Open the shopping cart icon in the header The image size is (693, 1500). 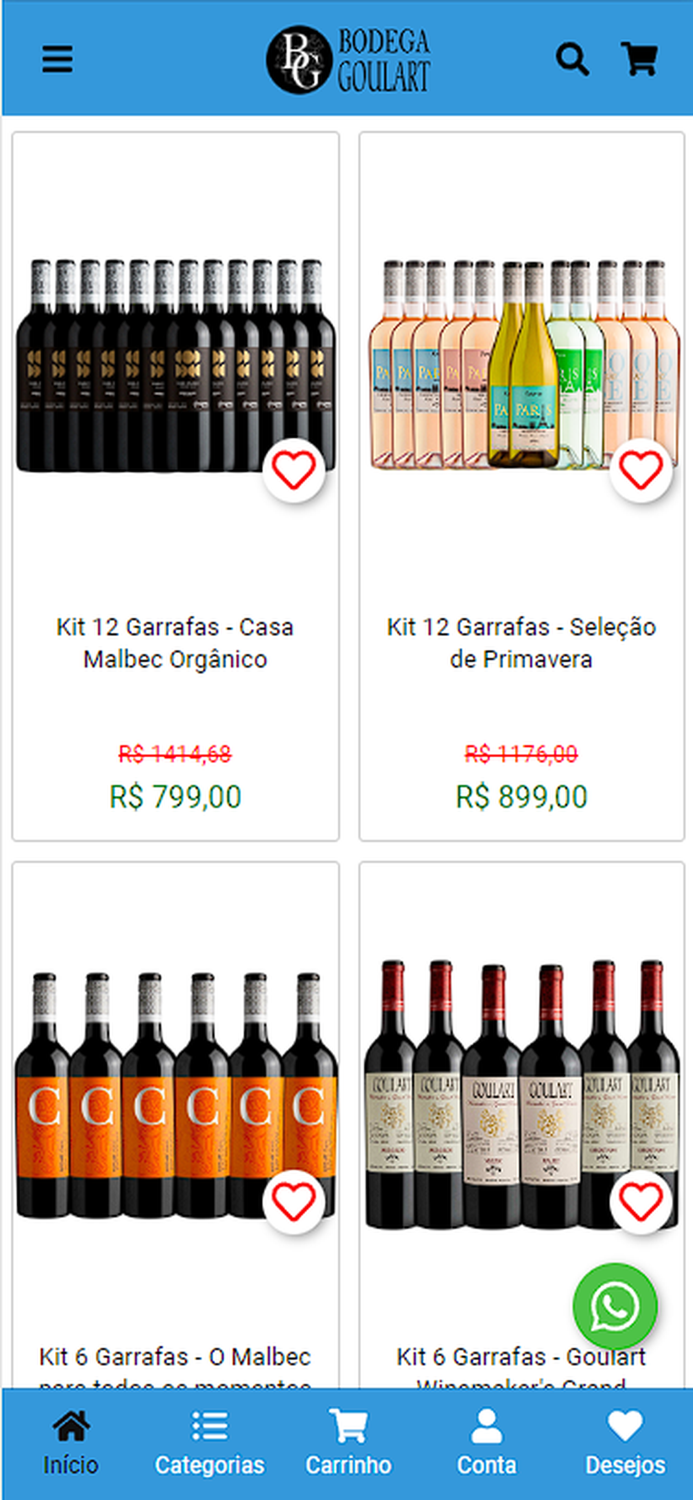639,60
